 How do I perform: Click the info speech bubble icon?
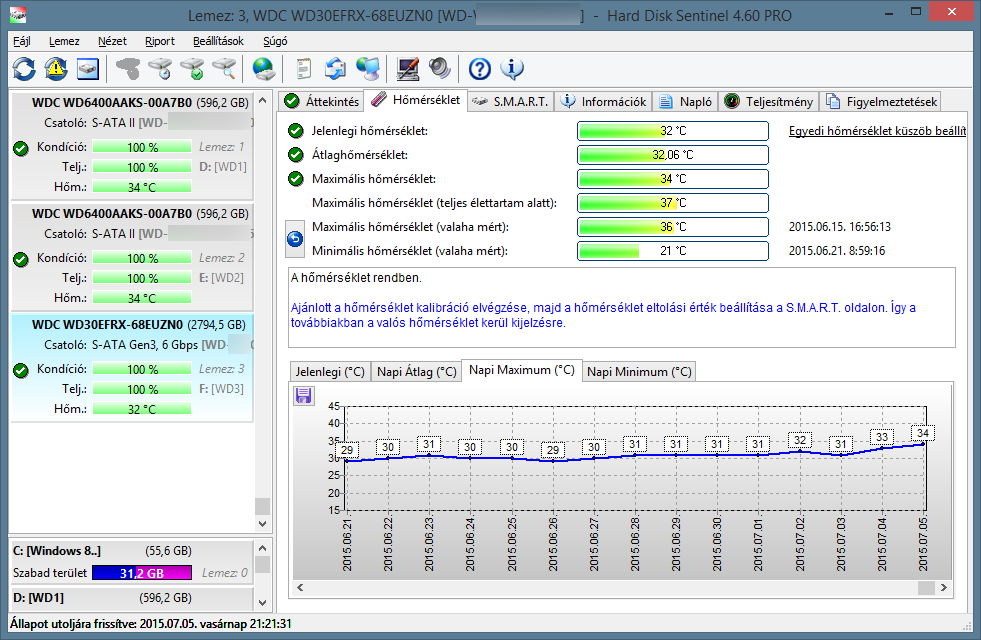[512, 69]
